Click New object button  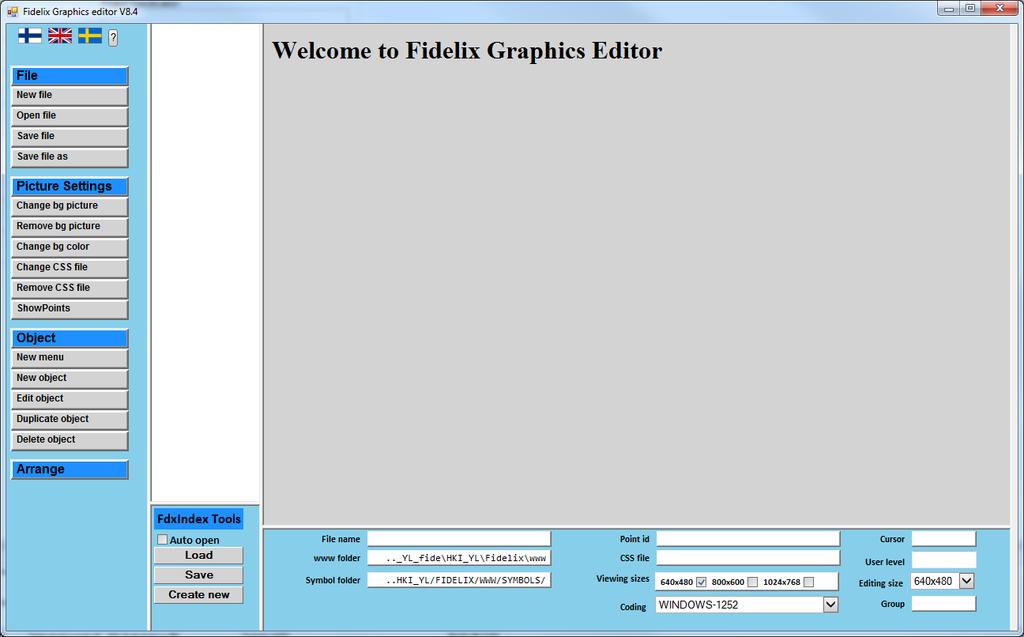69,378
